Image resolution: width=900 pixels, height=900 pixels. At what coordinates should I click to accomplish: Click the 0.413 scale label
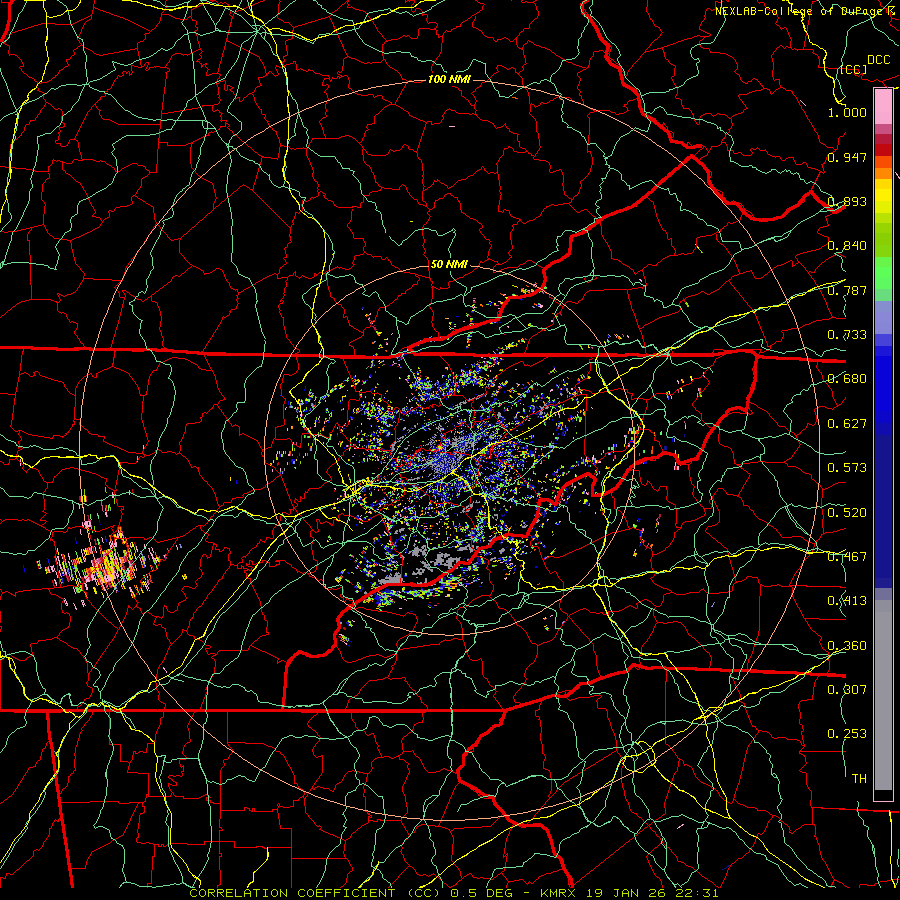coord(847,600)
